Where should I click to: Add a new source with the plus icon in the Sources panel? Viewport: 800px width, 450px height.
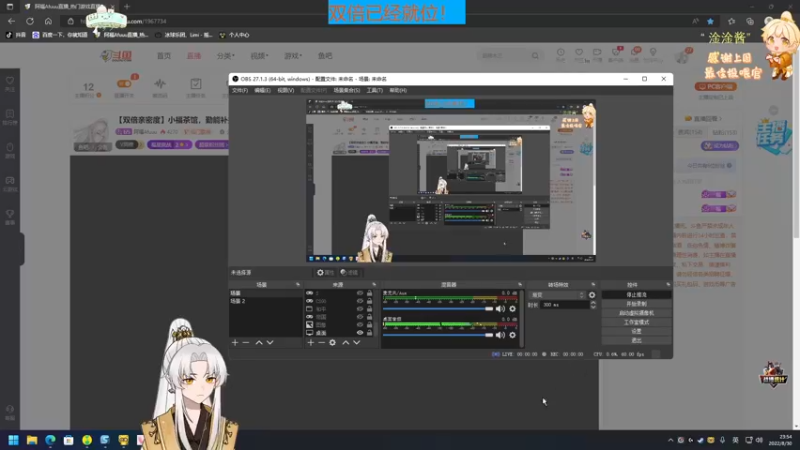pyautogui.click(x=310, y=342)
